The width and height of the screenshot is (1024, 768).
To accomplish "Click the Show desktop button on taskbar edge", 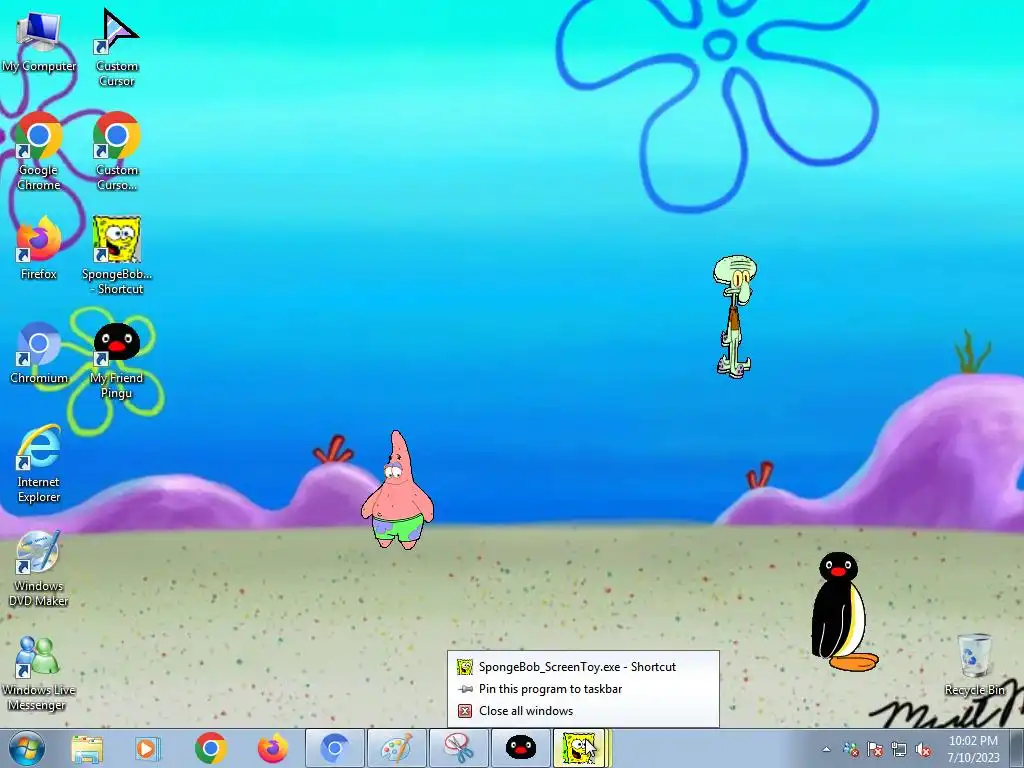I will [1017, 748].
